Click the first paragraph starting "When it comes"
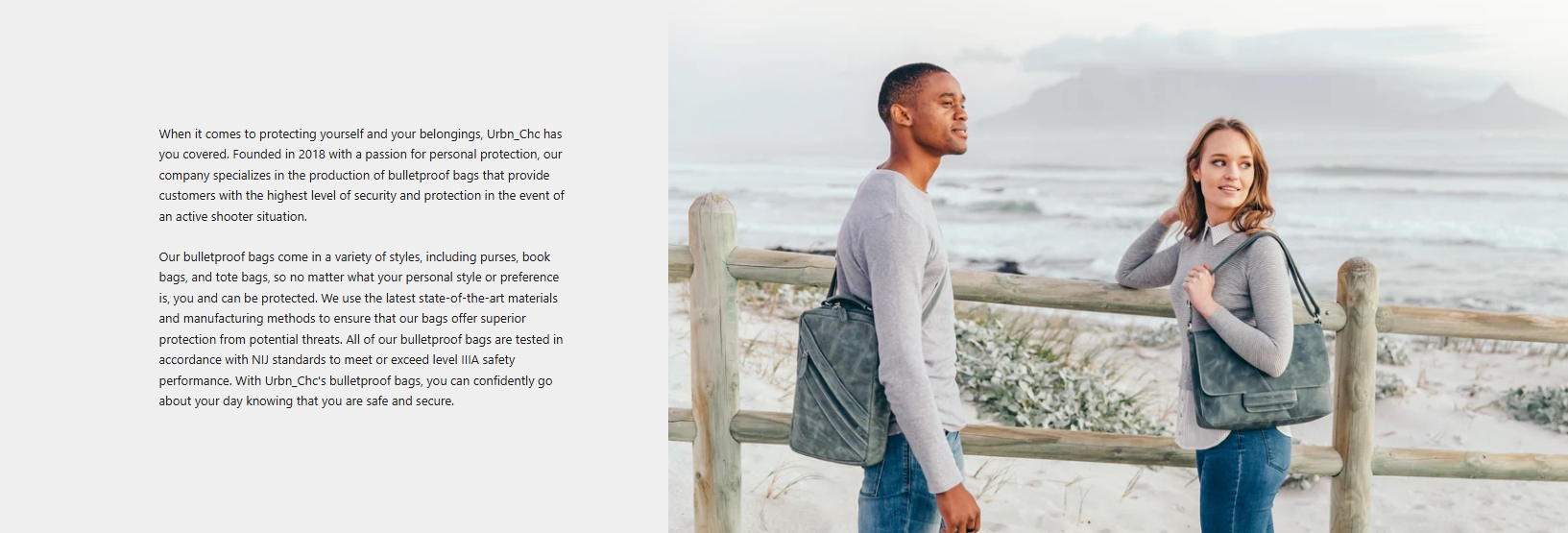This screenshot has width=1568, height=533. point(361,175)
